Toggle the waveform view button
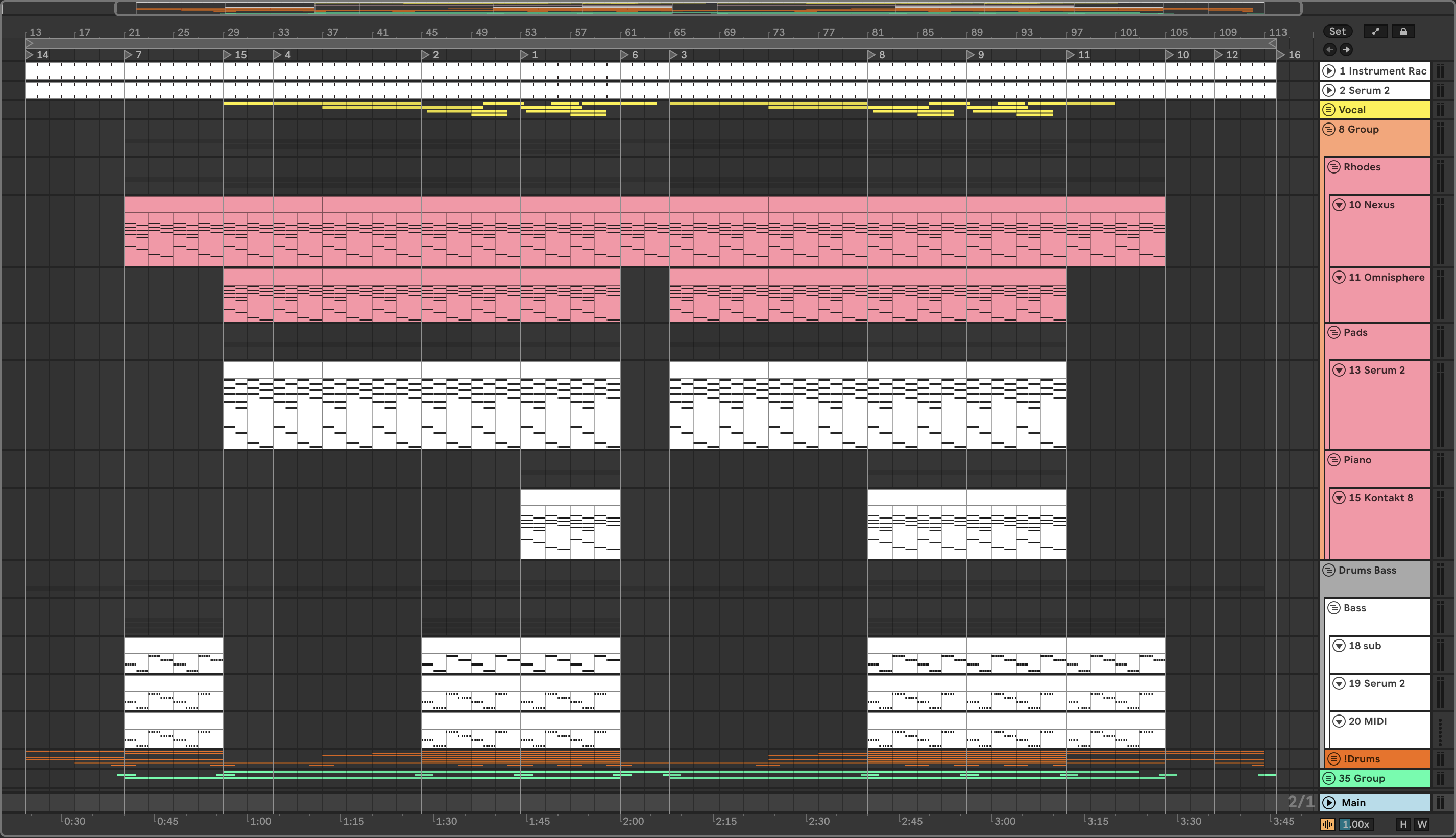Viewport: 1456px width, 838px height. (x=1328, y=824)
